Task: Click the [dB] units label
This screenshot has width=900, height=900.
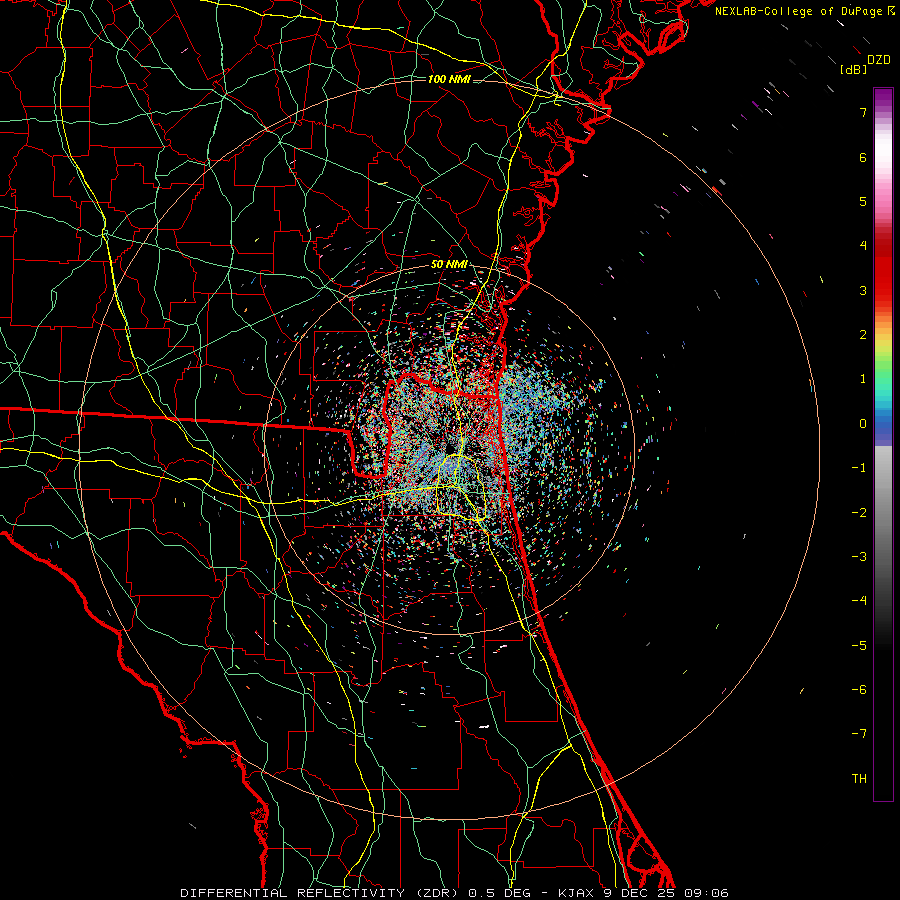Action: point(854,69)
